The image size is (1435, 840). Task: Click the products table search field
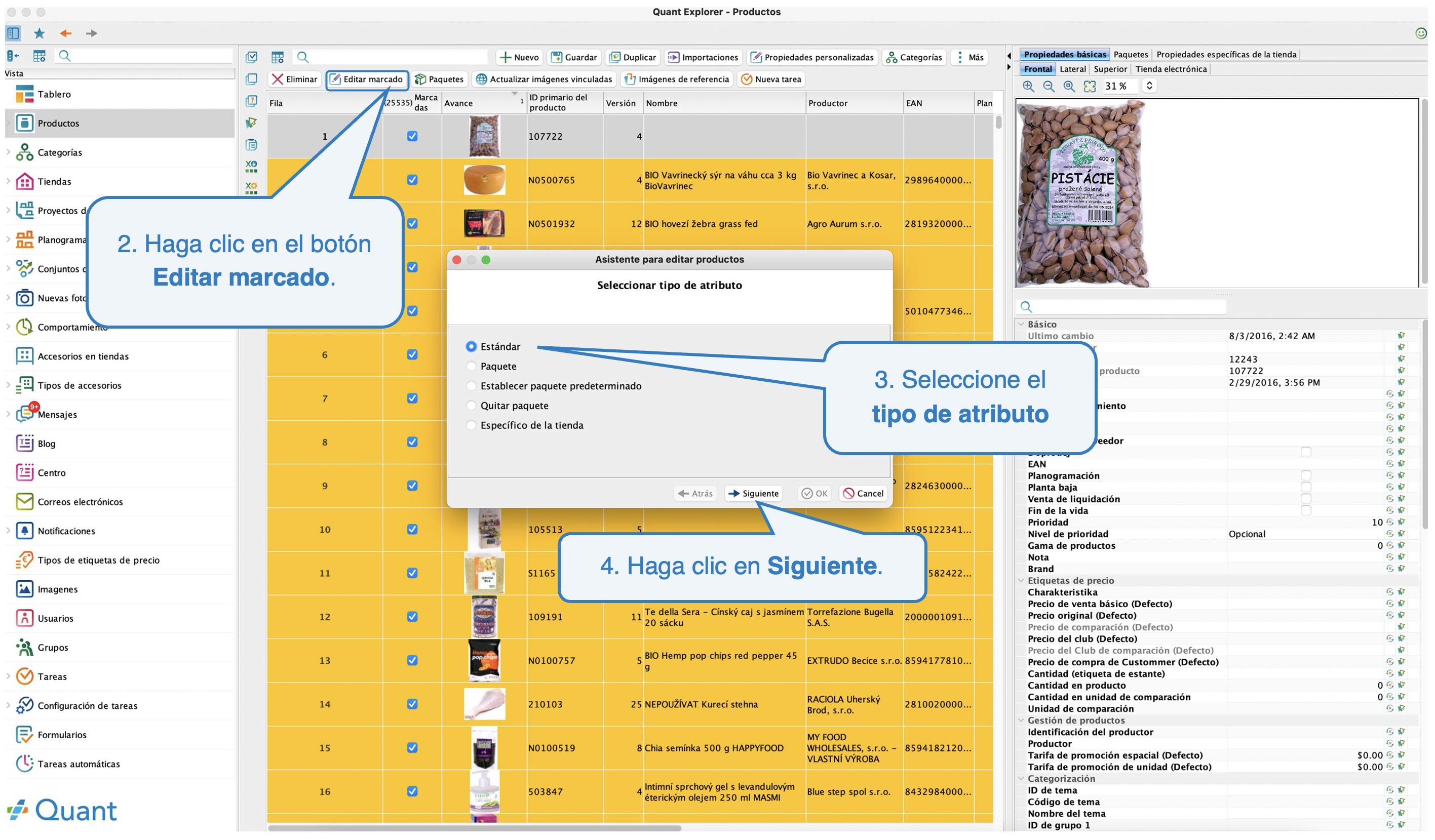[x=391, y=57]
